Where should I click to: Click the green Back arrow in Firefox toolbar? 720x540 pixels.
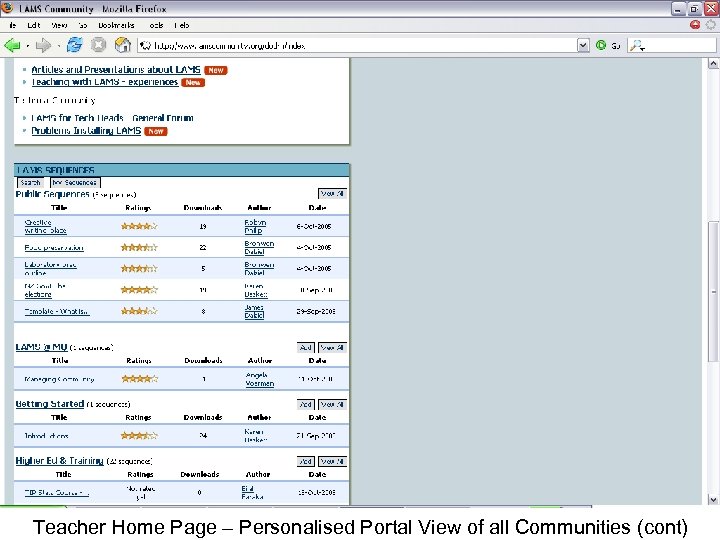tap(12, 45)
